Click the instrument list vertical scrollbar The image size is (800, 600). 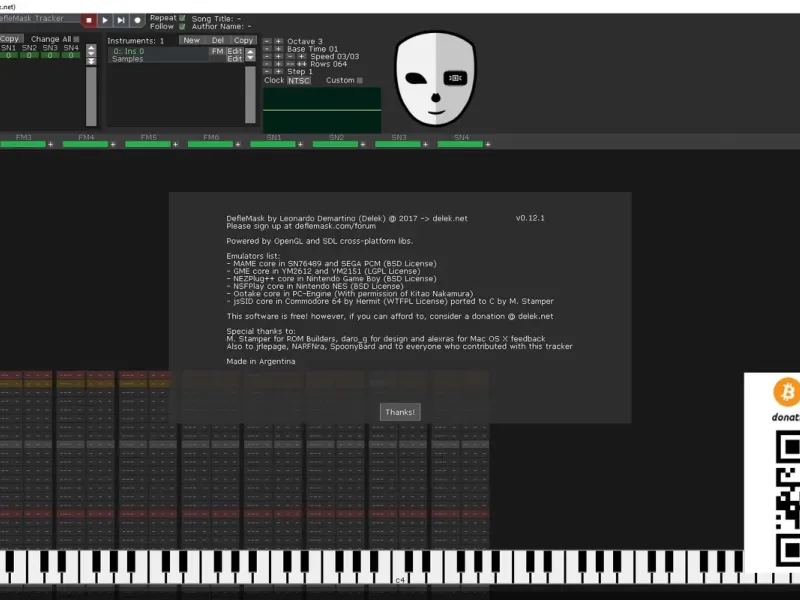click(x=250, y=94)
